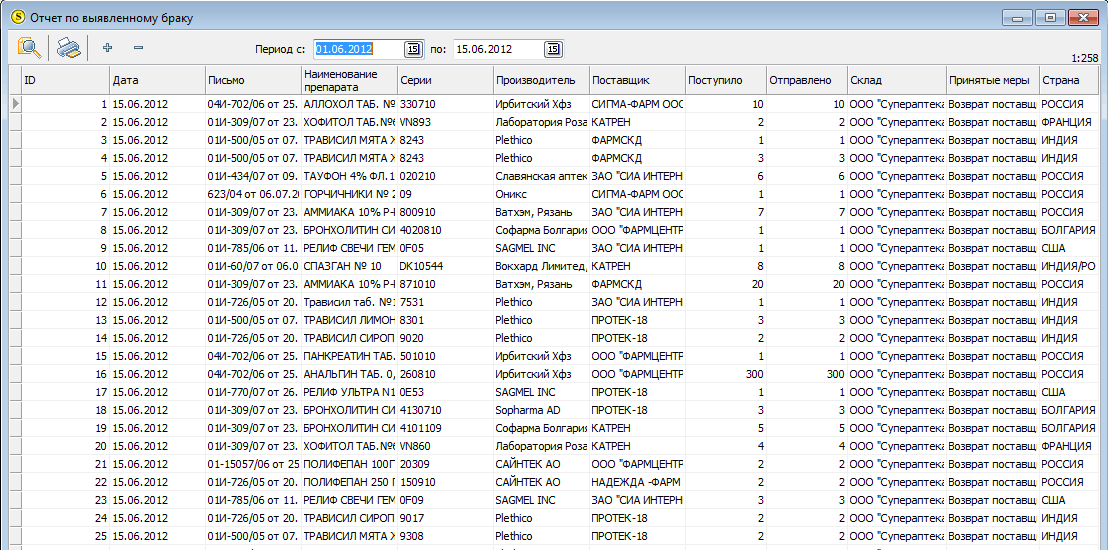Screen dimensions: 1108x550
Task: Click the Отправлено column header
Action: coord(807,80)
